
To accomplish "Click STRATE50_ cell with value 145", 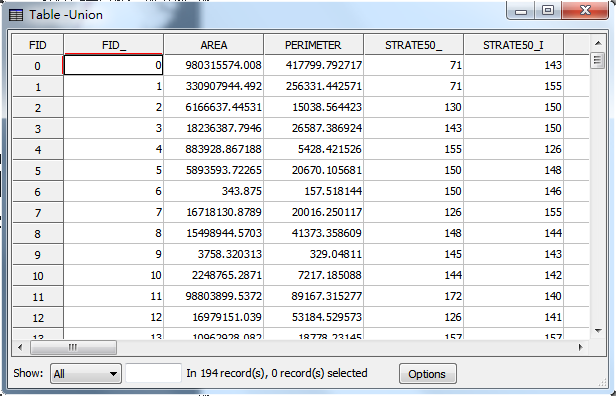I will [413, 254].
